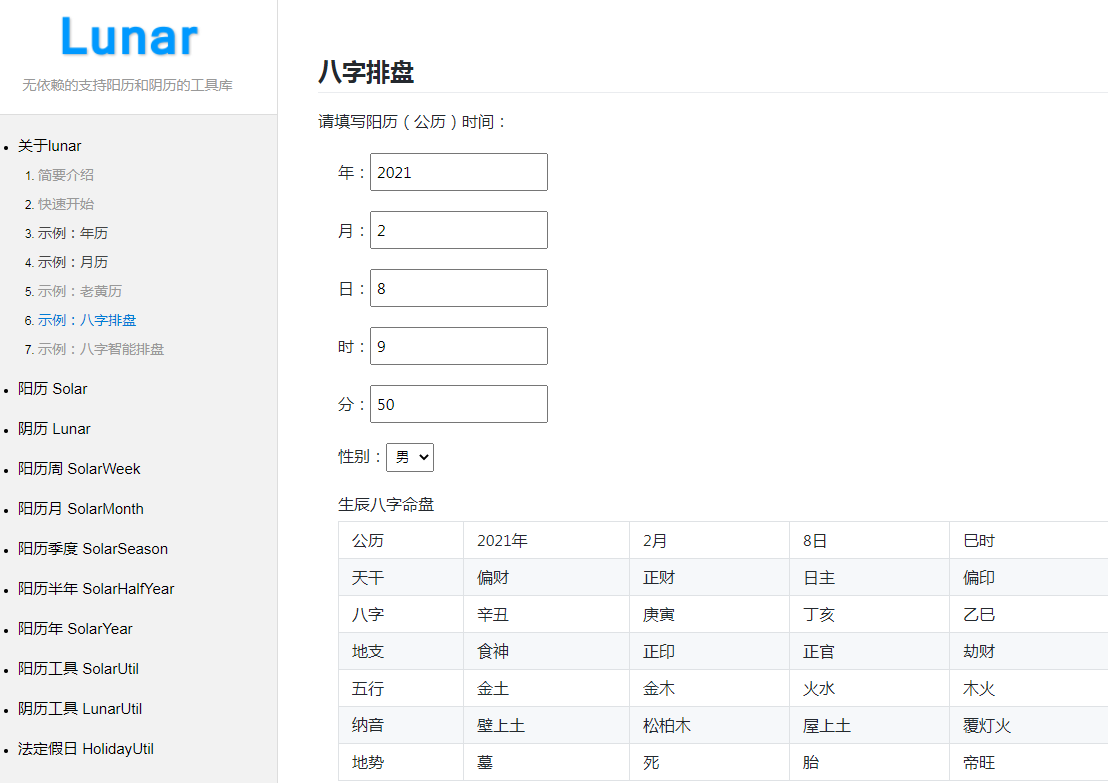Click inside the 分 minute input field

coord(458,404)
